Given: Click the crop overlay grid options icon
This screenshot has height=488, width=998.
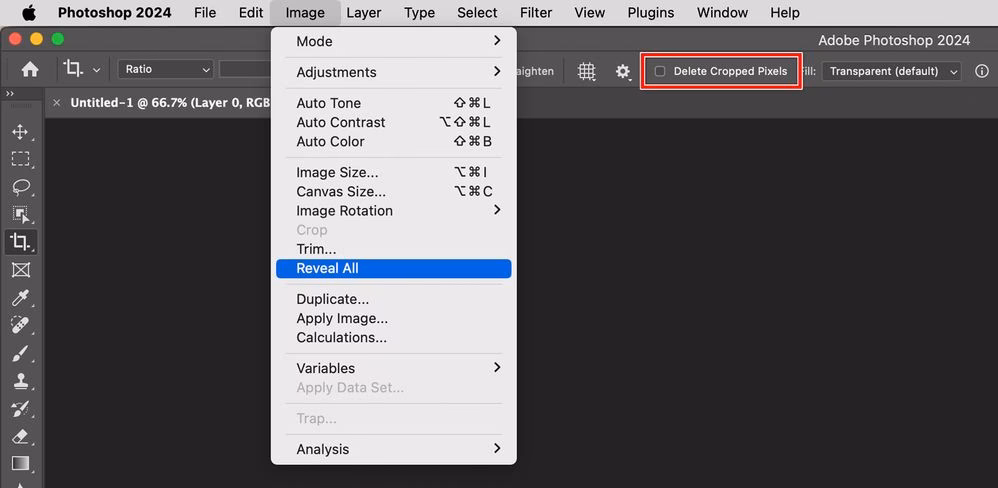Looking at the screenshot, I should (587, 71).
